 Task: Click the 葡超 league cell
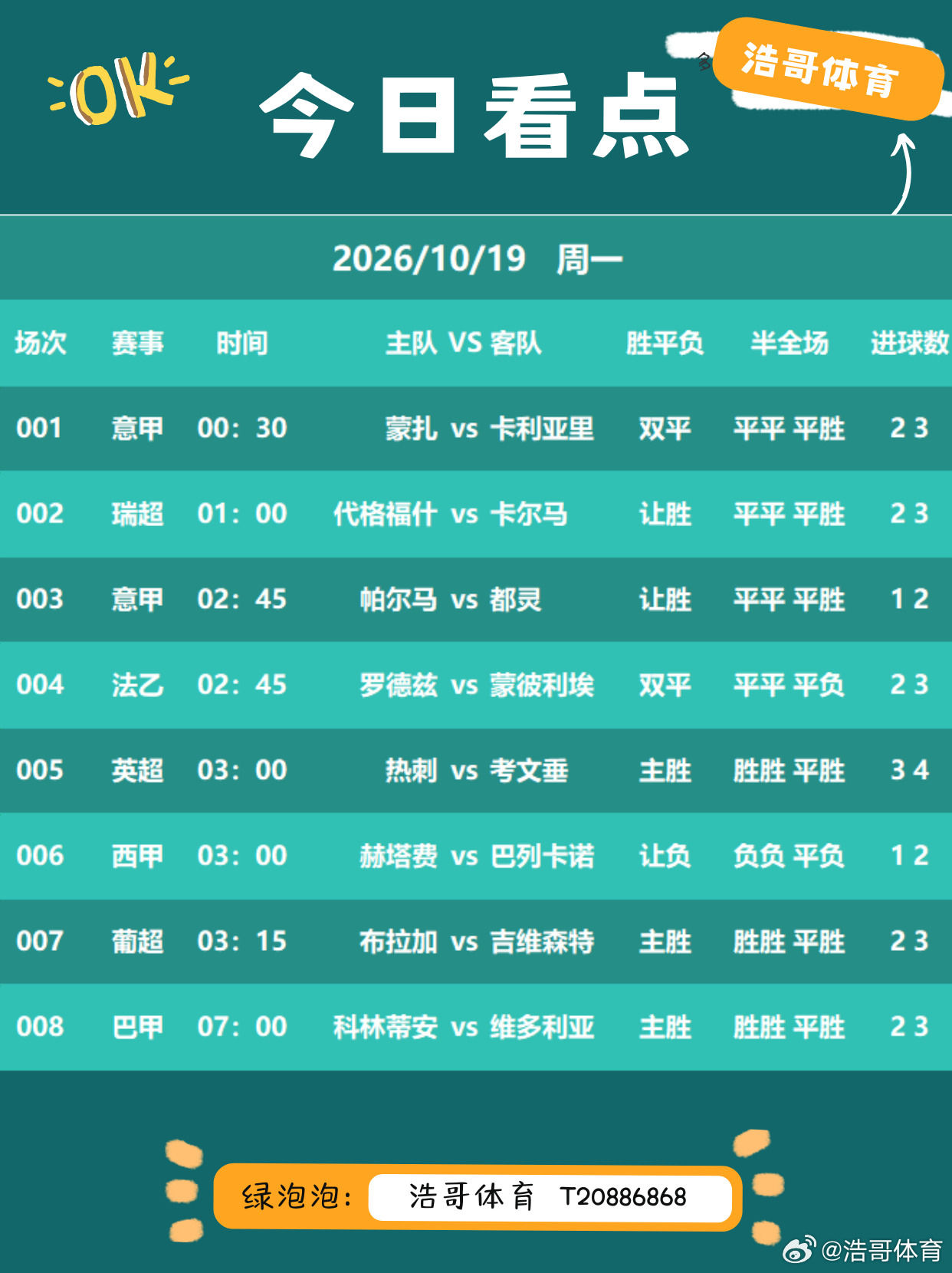[x=138, y=941]
